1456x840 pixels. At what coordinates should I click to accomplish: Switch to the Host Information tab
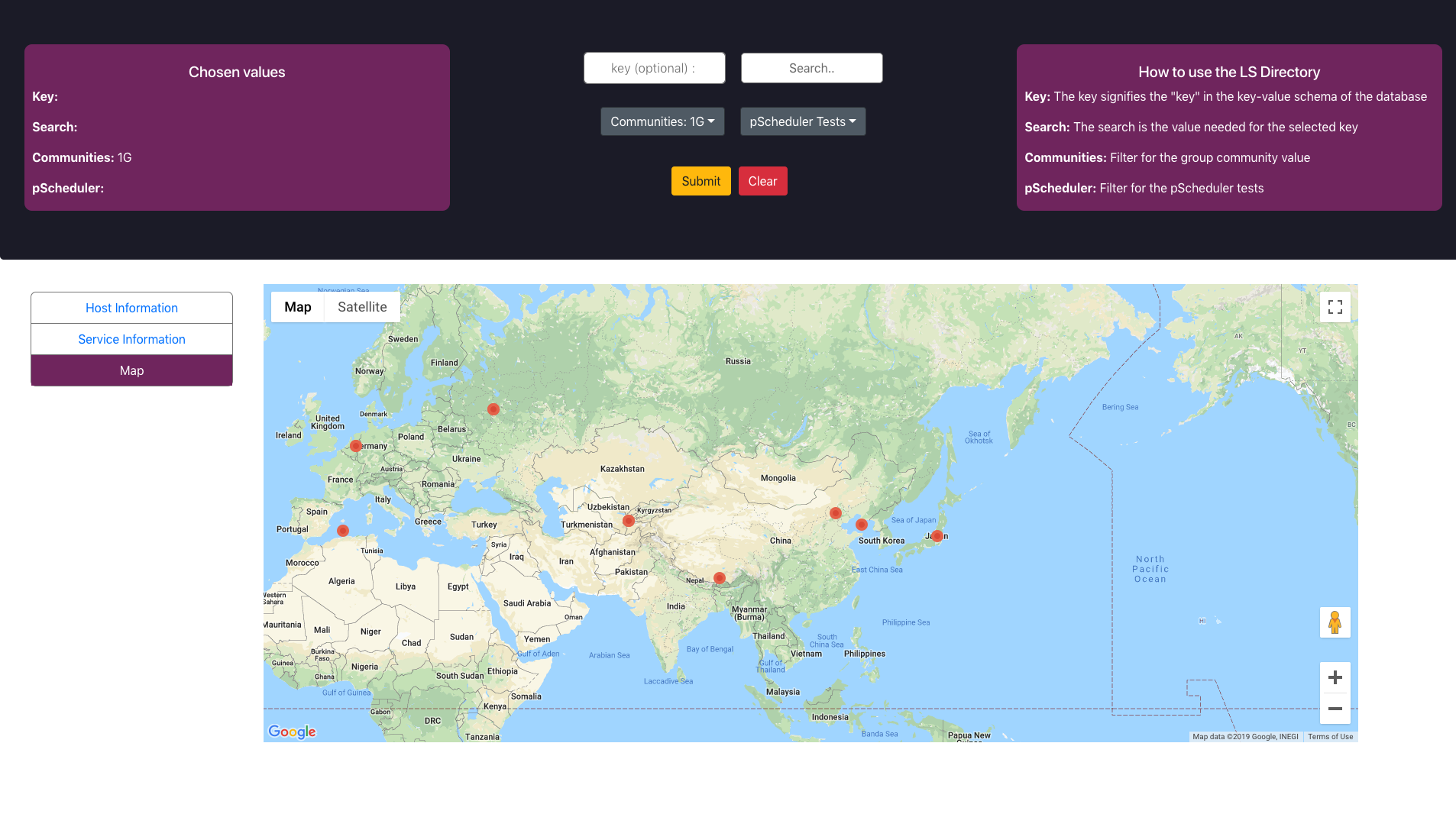131,307
